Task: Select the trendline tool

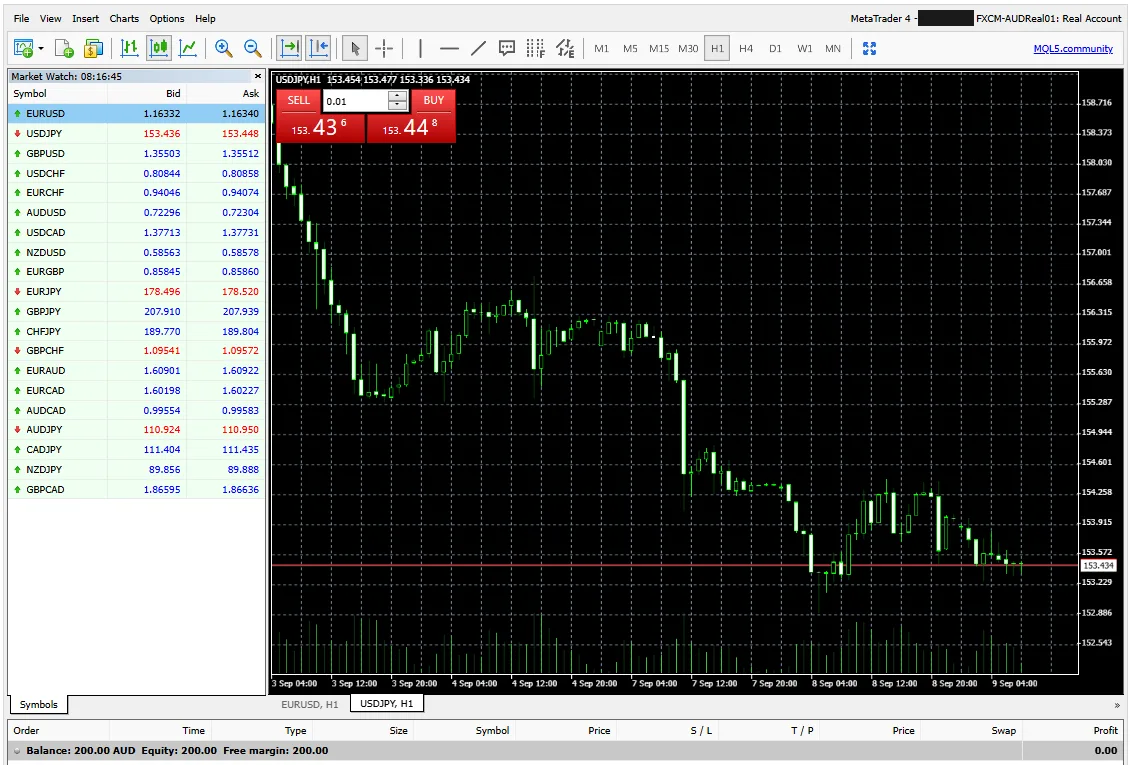Action: (x=478, y=48)
